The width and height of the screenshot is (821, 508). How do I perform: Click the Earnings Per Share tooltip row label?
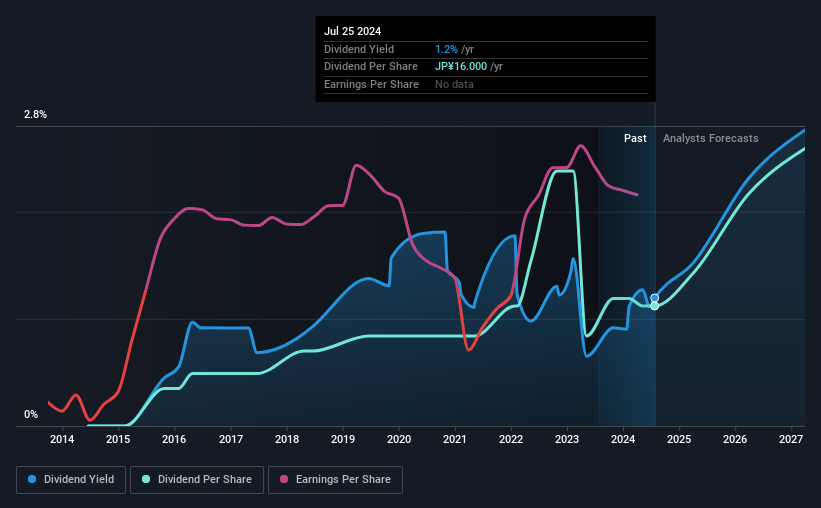coord(371,84)
